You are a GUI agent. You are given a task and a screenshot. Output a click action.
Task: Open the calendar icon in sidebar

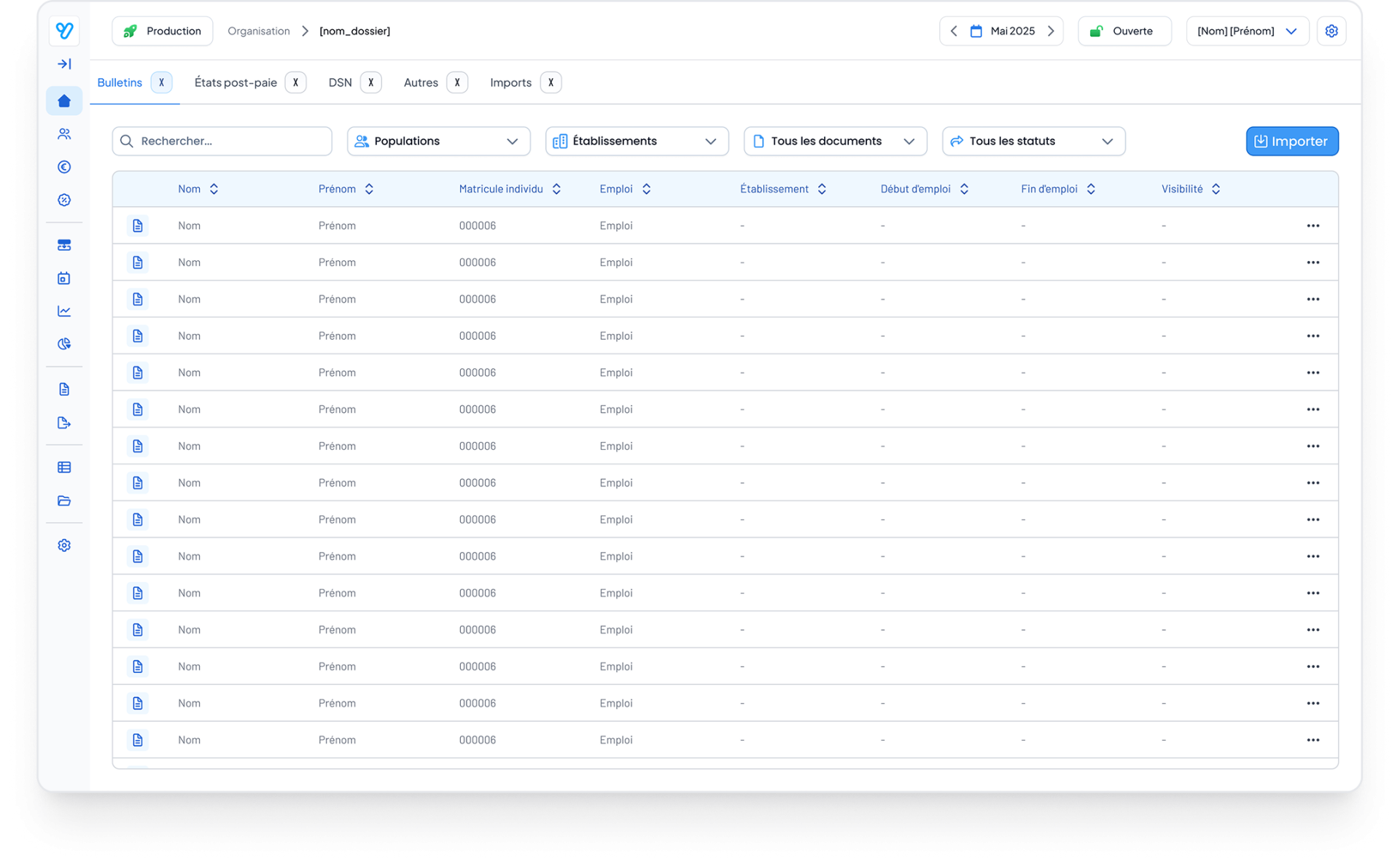pyautogui.click(x=64, y=278)
